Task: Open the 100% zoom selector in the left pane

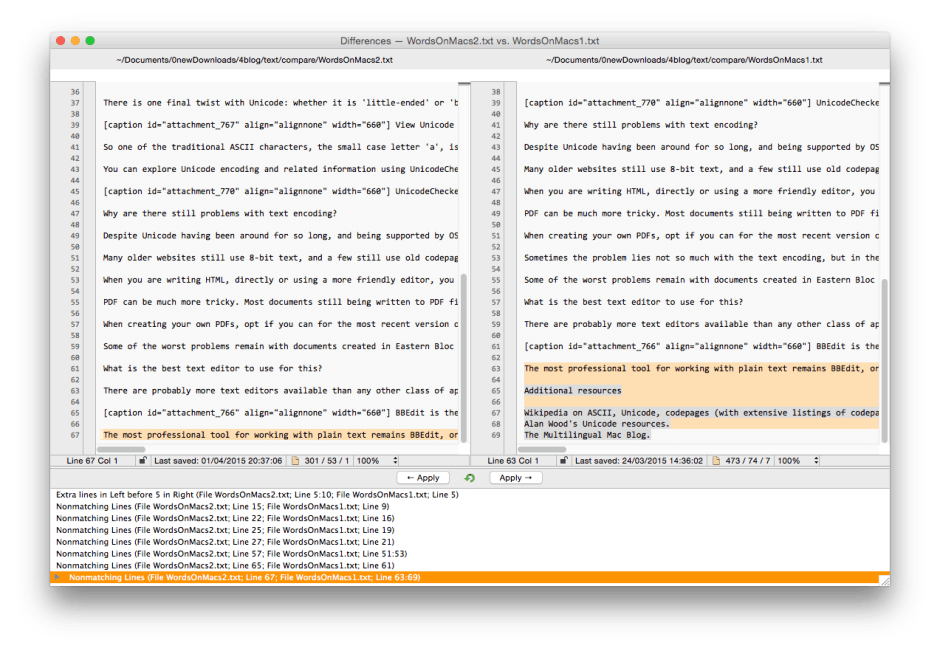Action: click(367, 461)
